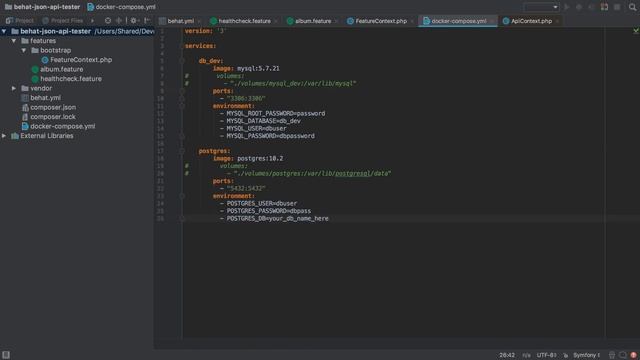Collapse the features folder
640x360 pixels.
tap(14, 41)
